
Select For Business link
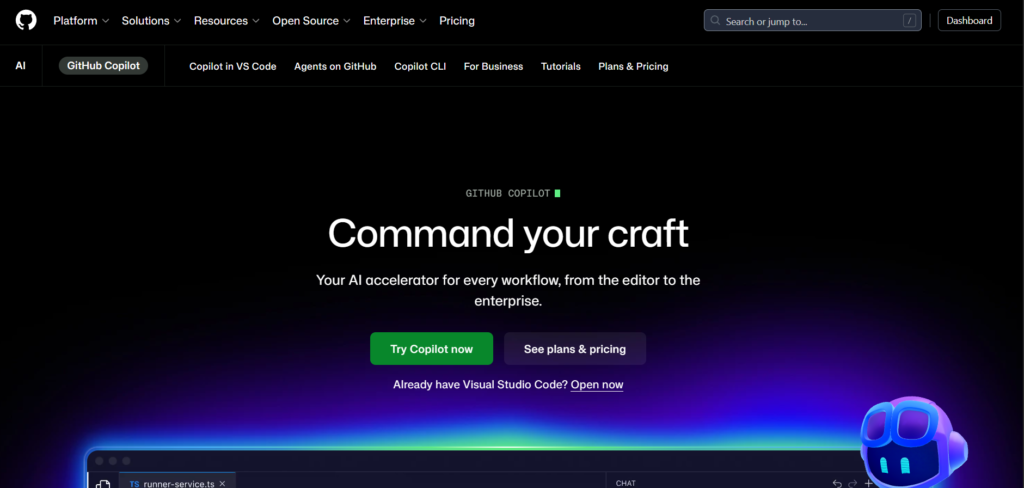(493, 67)
